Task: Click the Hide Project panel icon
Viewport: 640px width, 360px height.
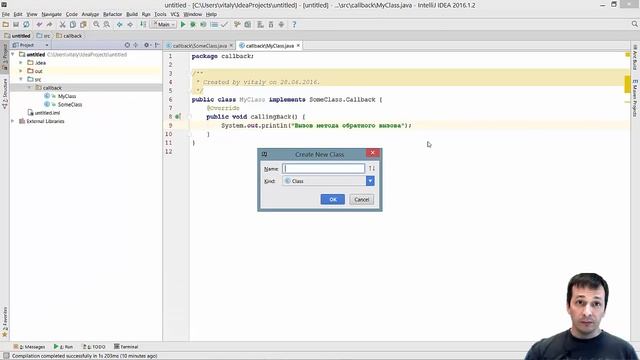Action: (x=157, y=45)
